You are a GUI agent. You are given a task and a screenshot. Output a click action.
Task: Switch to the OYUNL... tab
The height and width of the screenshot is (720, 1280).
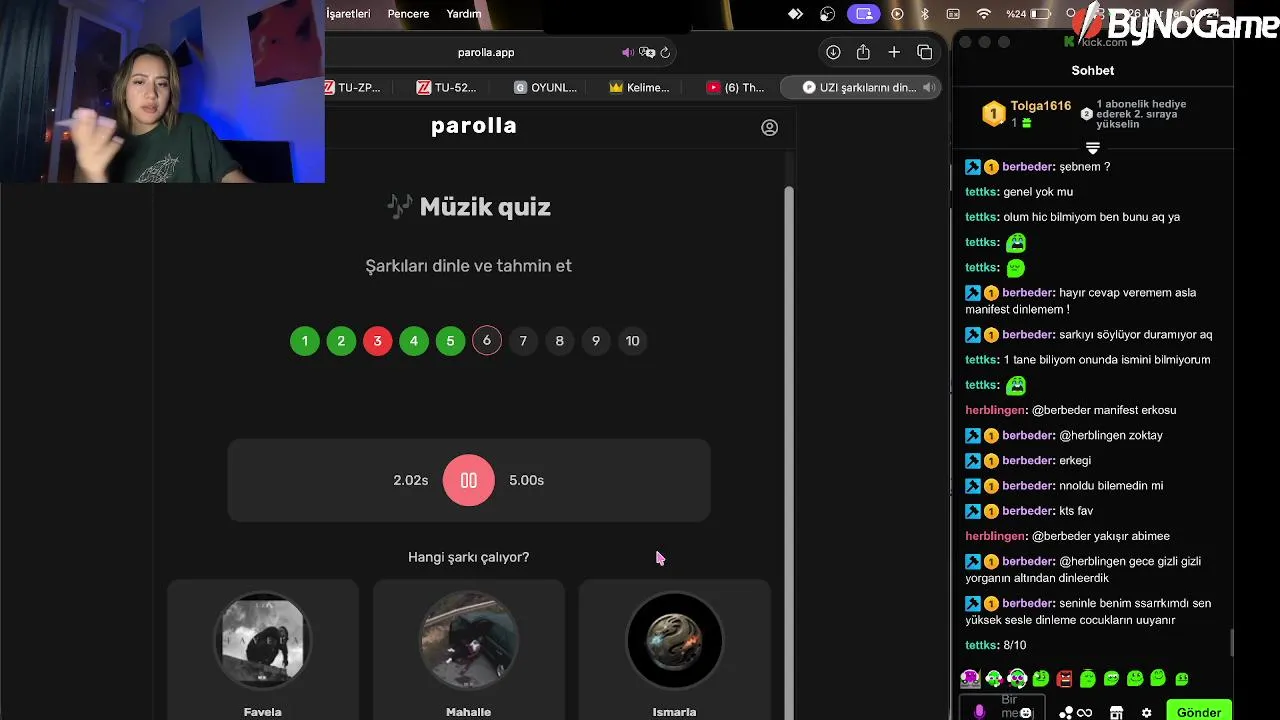[546, 87]
